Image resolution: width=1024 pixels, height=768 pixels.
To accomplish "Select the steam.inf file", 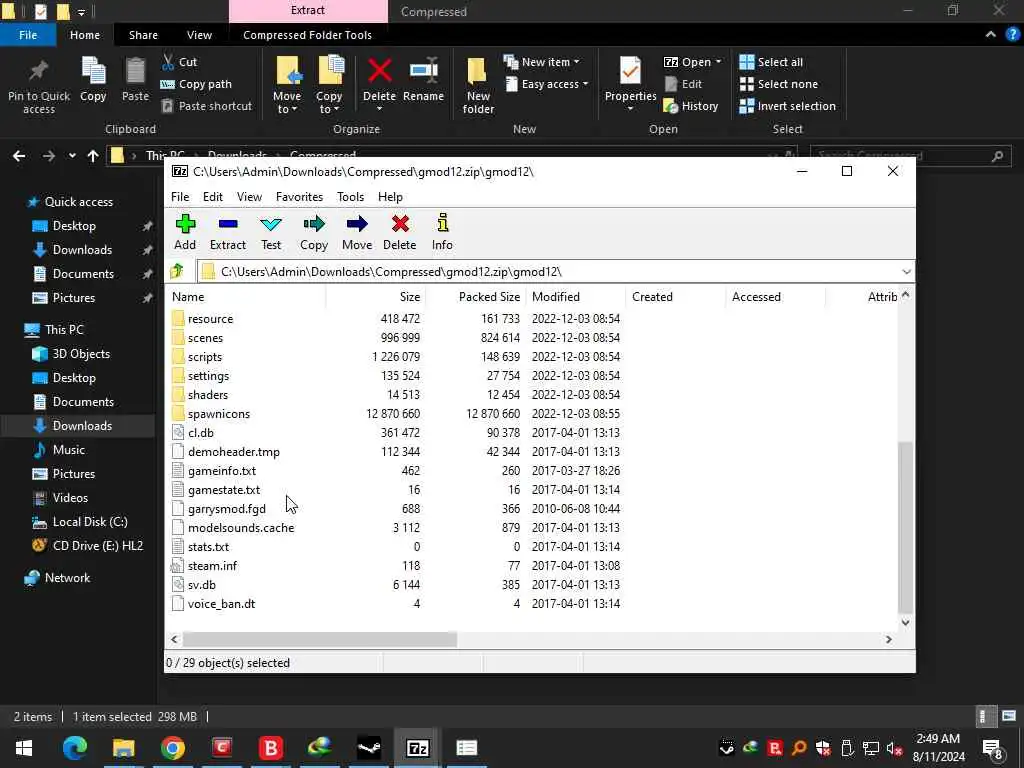I will coord(212,566).
